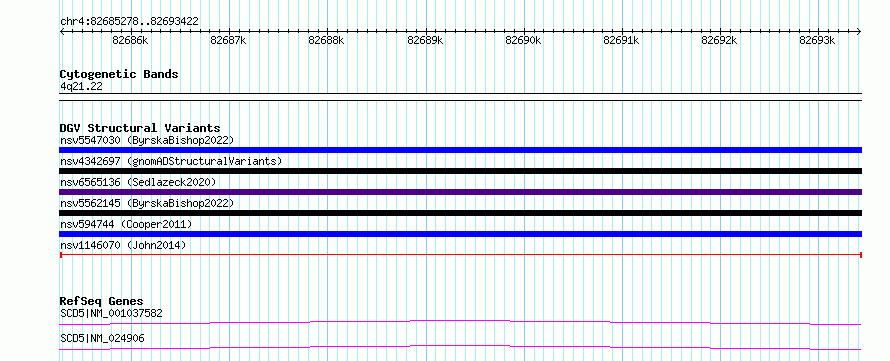Click the 82686k ruler label
The image size is (890, 361).
131,40
